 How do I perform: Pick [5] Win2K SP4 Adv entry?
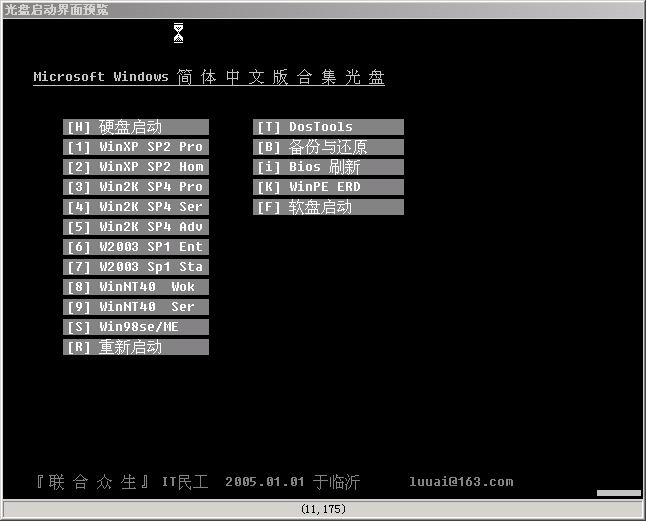point(136,227)
